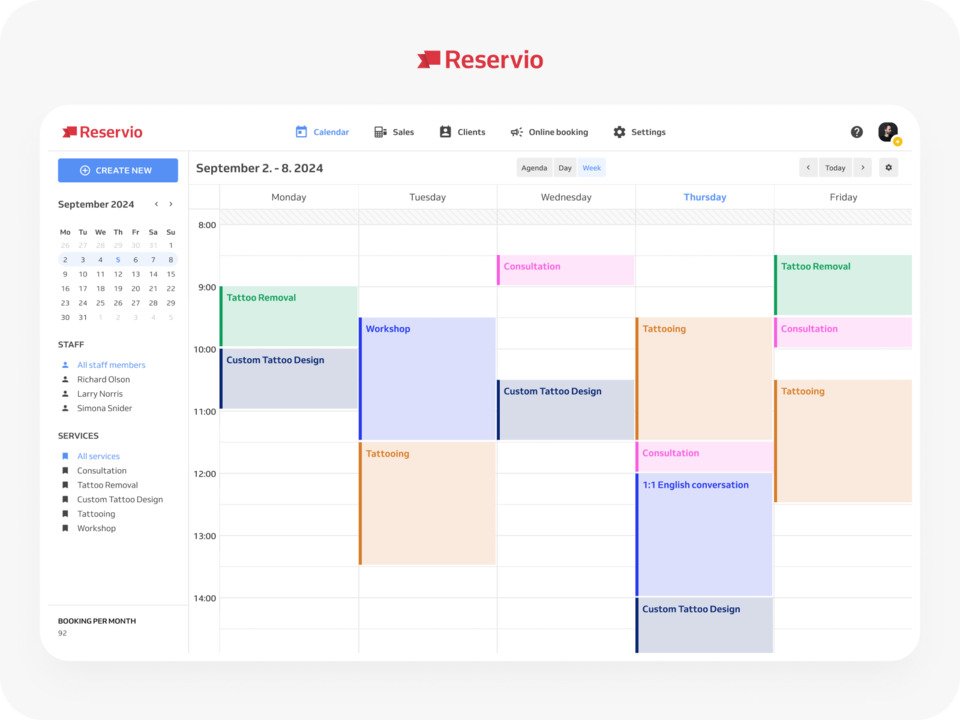Go to previous week arrow
The image size is (960, 720).
(x=808, y=168)
